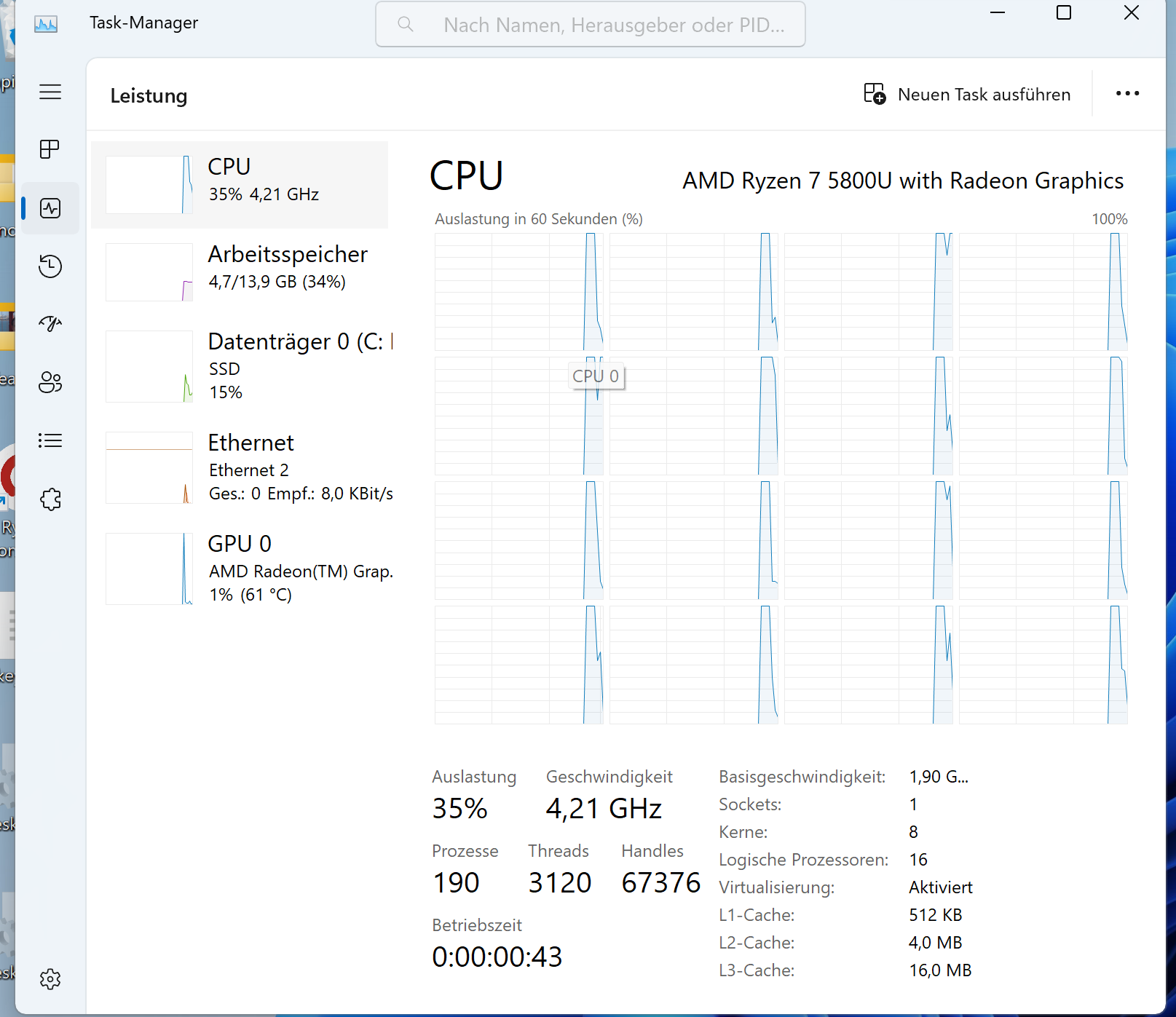Select CPU in the performance list
This screenshot has height=1017, width=1176.
tap(240, 185)
